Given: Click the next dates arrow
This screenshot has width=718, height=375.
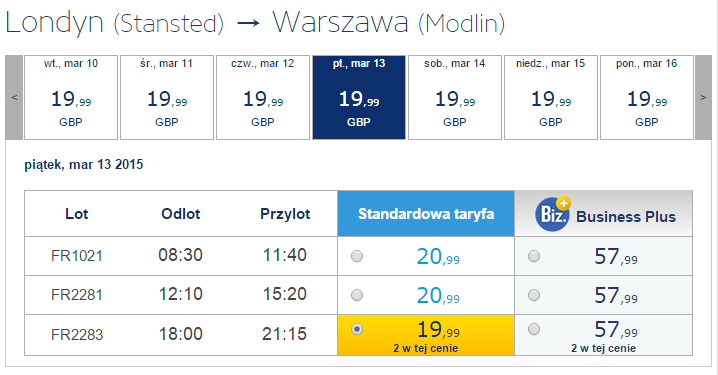Looking at the screenshot, I should pyautogui.click(x=703, y=98).
